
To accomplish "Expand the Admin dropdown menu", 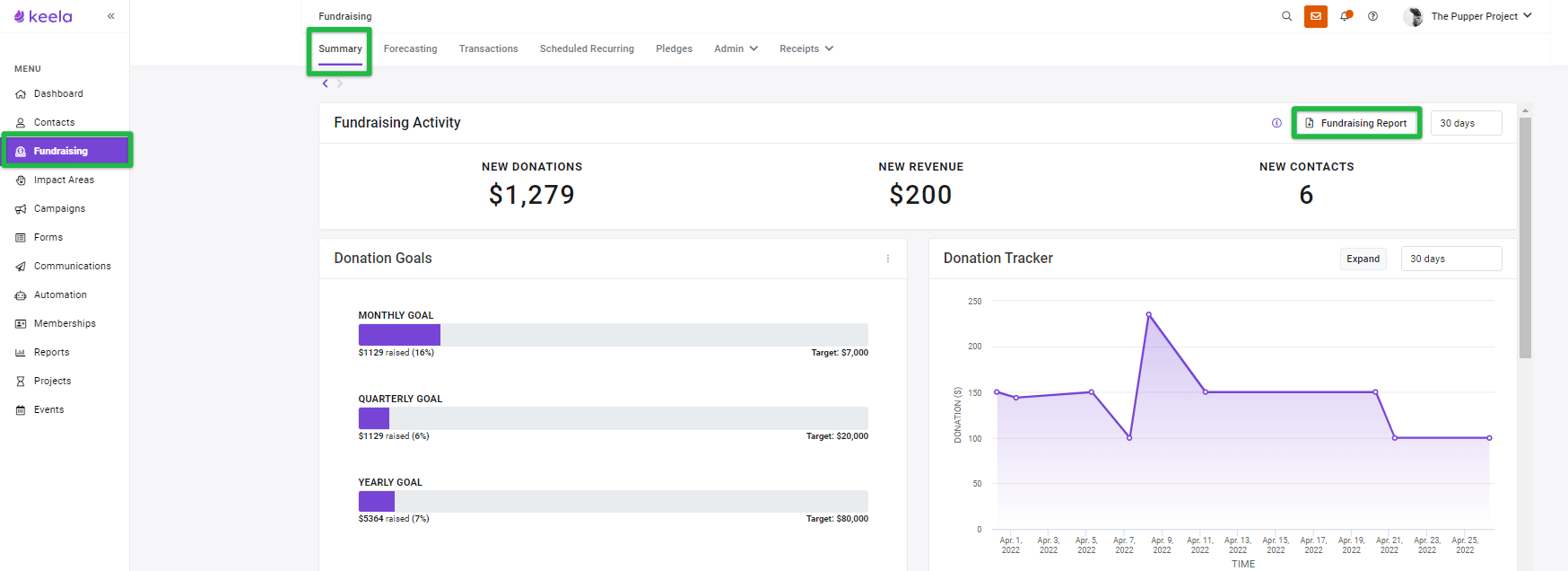I will [736, 48].
